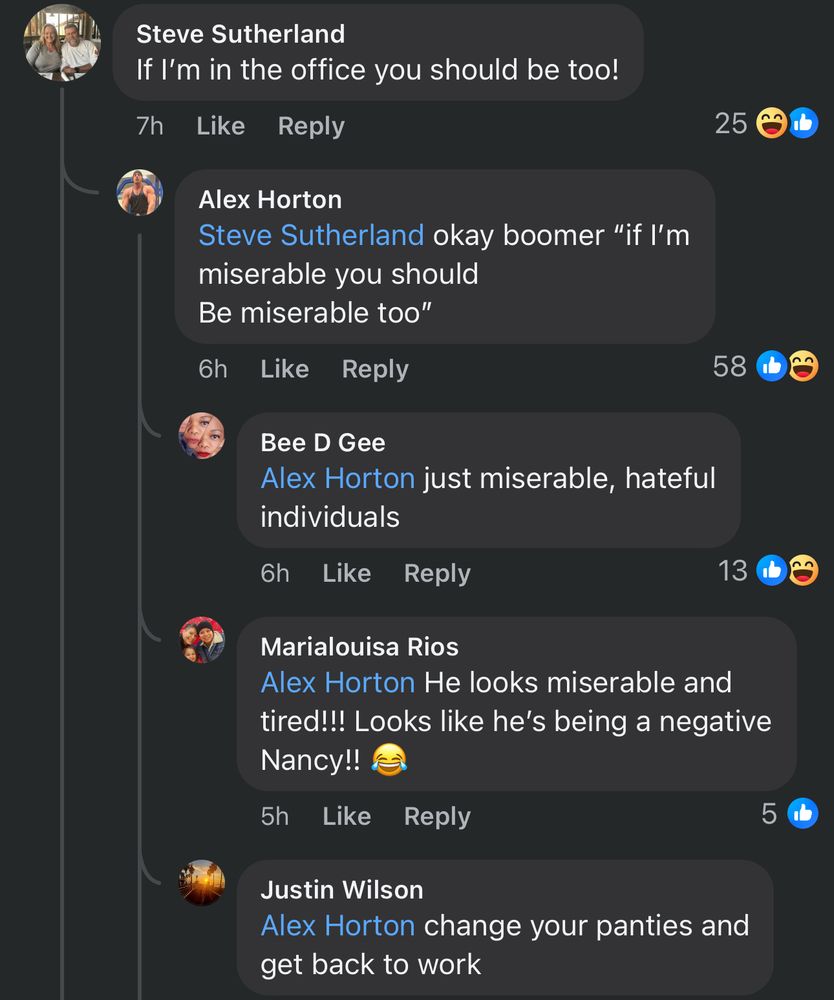Open Marialouisa Rios's profile avatar
The image size is (834, 1000).
[201, 640]
